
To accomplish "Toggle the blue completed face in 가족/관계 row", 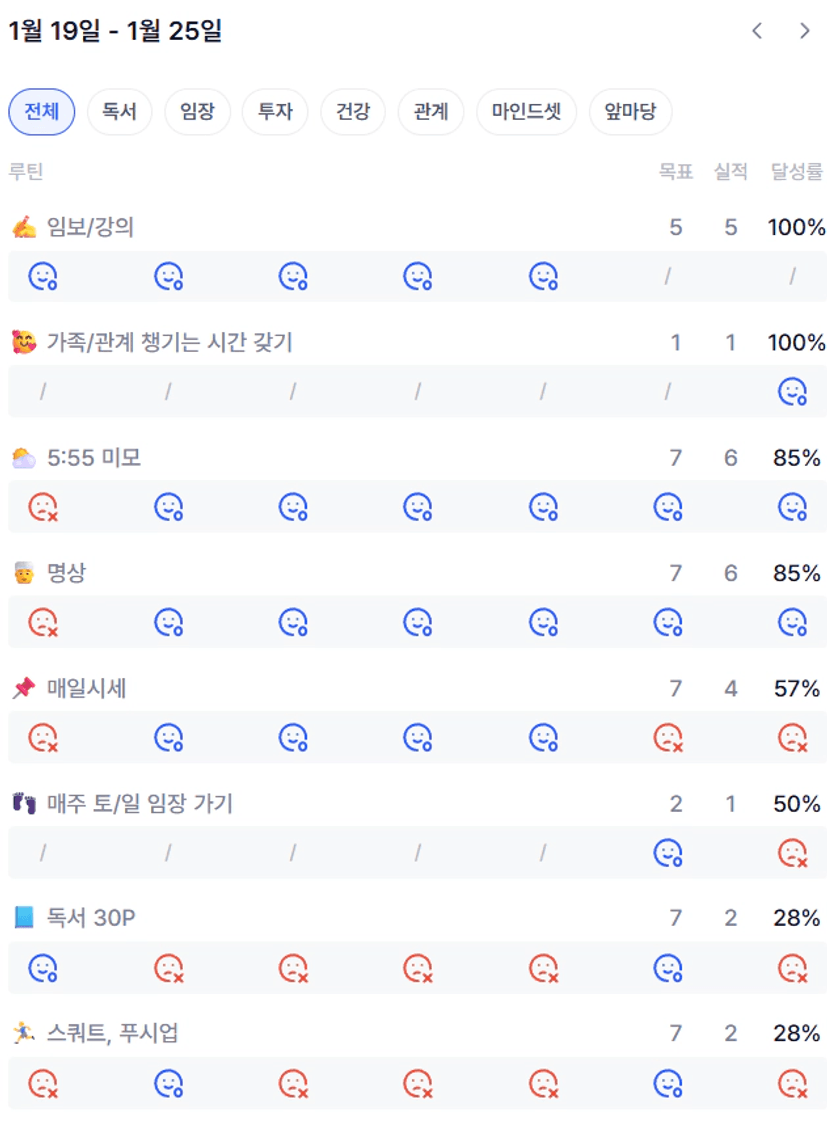I will [x=793, y=392].
